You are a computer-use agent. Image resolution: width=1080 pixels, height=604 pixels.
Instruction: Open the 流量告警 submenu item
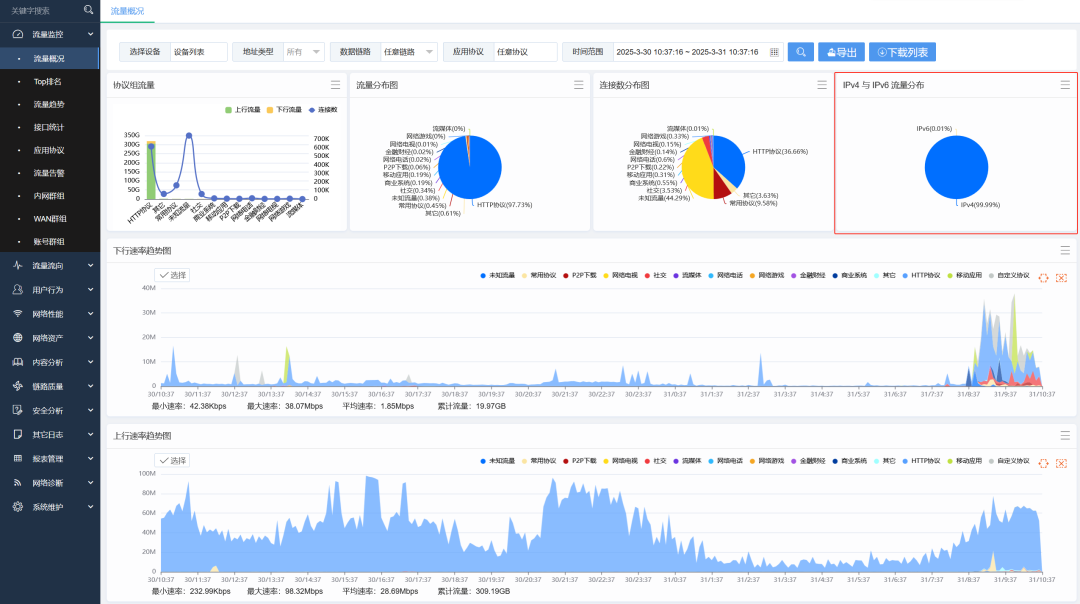(x=50, y=173)
